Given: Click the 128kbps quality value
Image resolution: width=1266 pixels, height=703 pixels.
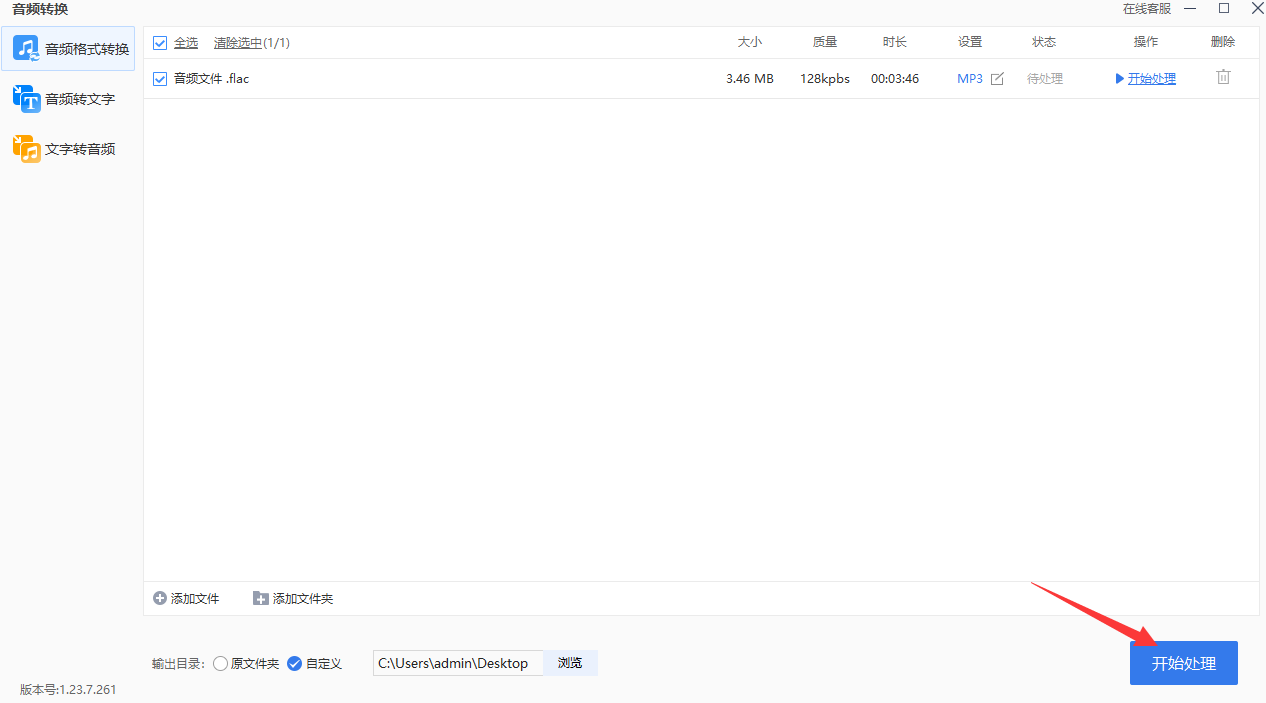Looking at the screenshot, I should tap(825, 79).
